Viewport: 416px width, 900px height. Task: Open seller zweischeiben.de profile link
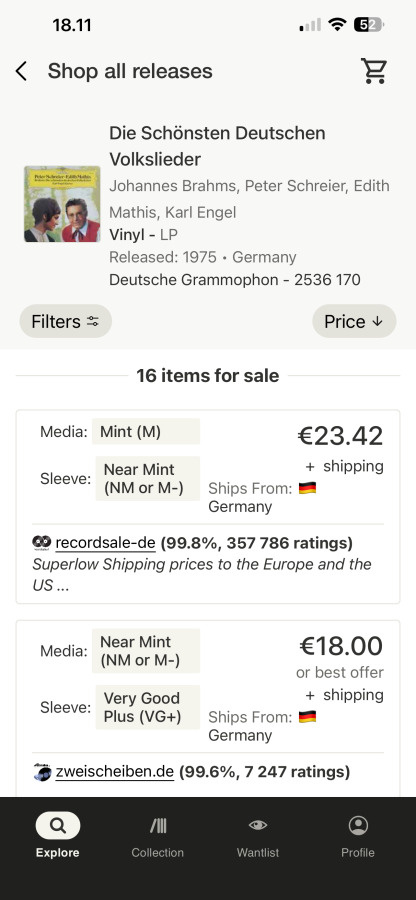click(114, 772)
